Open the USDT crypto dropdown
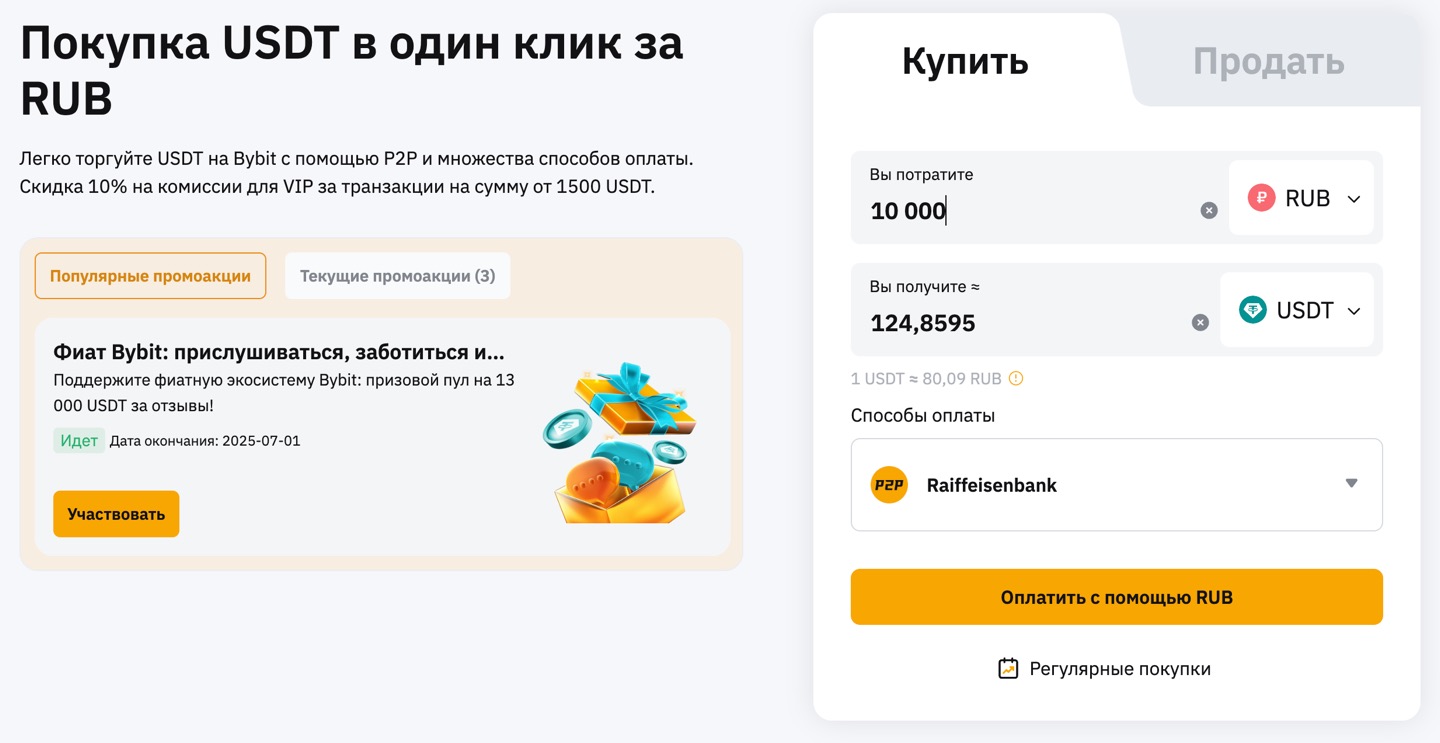The image size is (1440, 743). [x=1299, y=311]
